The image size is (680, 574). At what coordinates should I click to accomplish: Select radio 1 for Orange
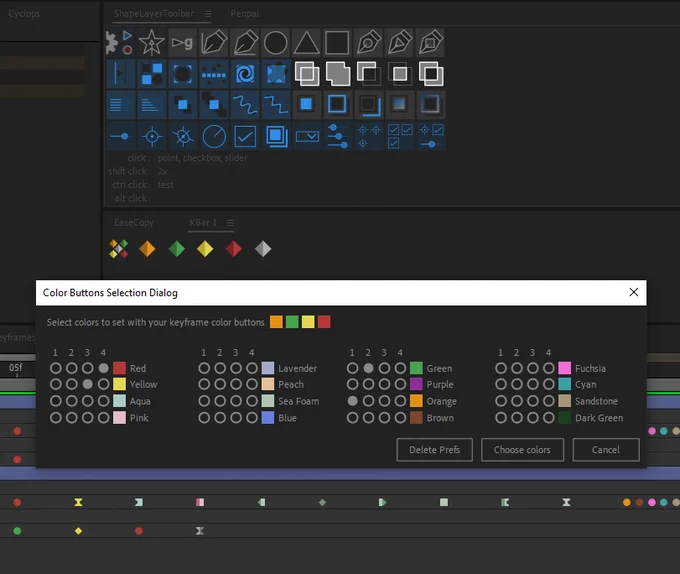pyautogui.click(x=353, y=401)
